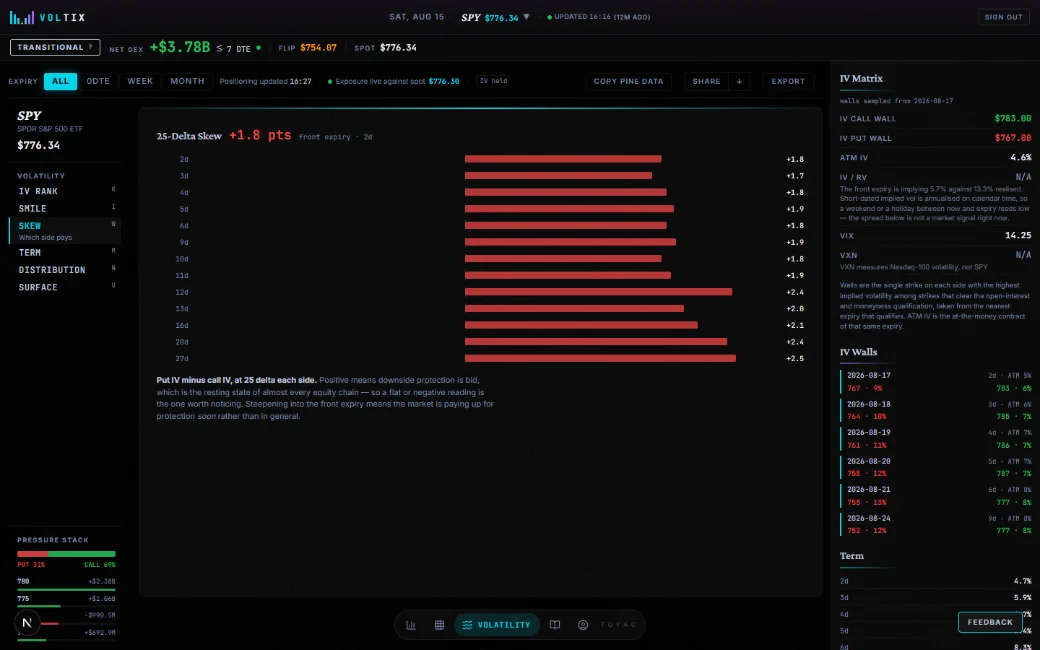Open the 2026-08-24 IV wall row

[936, 524]
